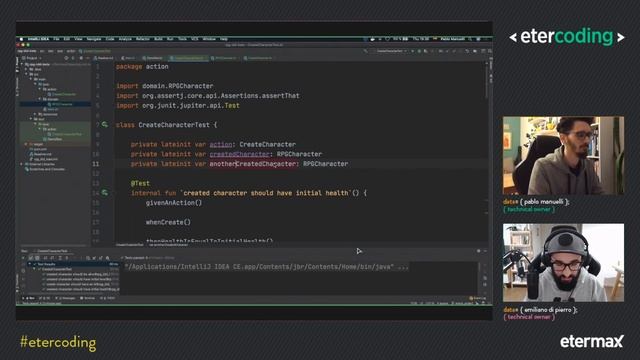This screenshot has height=360, width=640.
Task: Open the Terminal tool window button
Action: click(87, 298)
